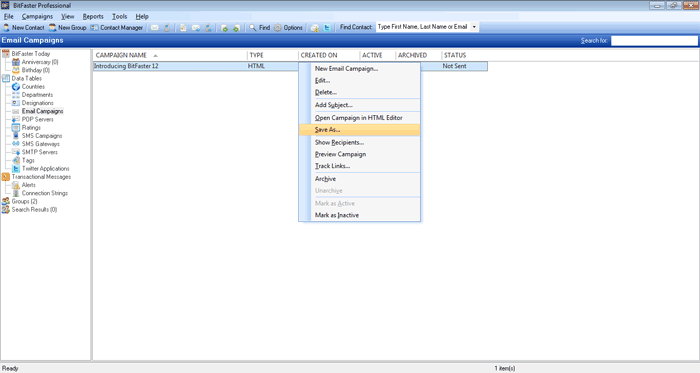The width and height of the screenshot is (700, 373).
Task: Open the Find Contact dropdown arrow
Action: pos(474,27)
